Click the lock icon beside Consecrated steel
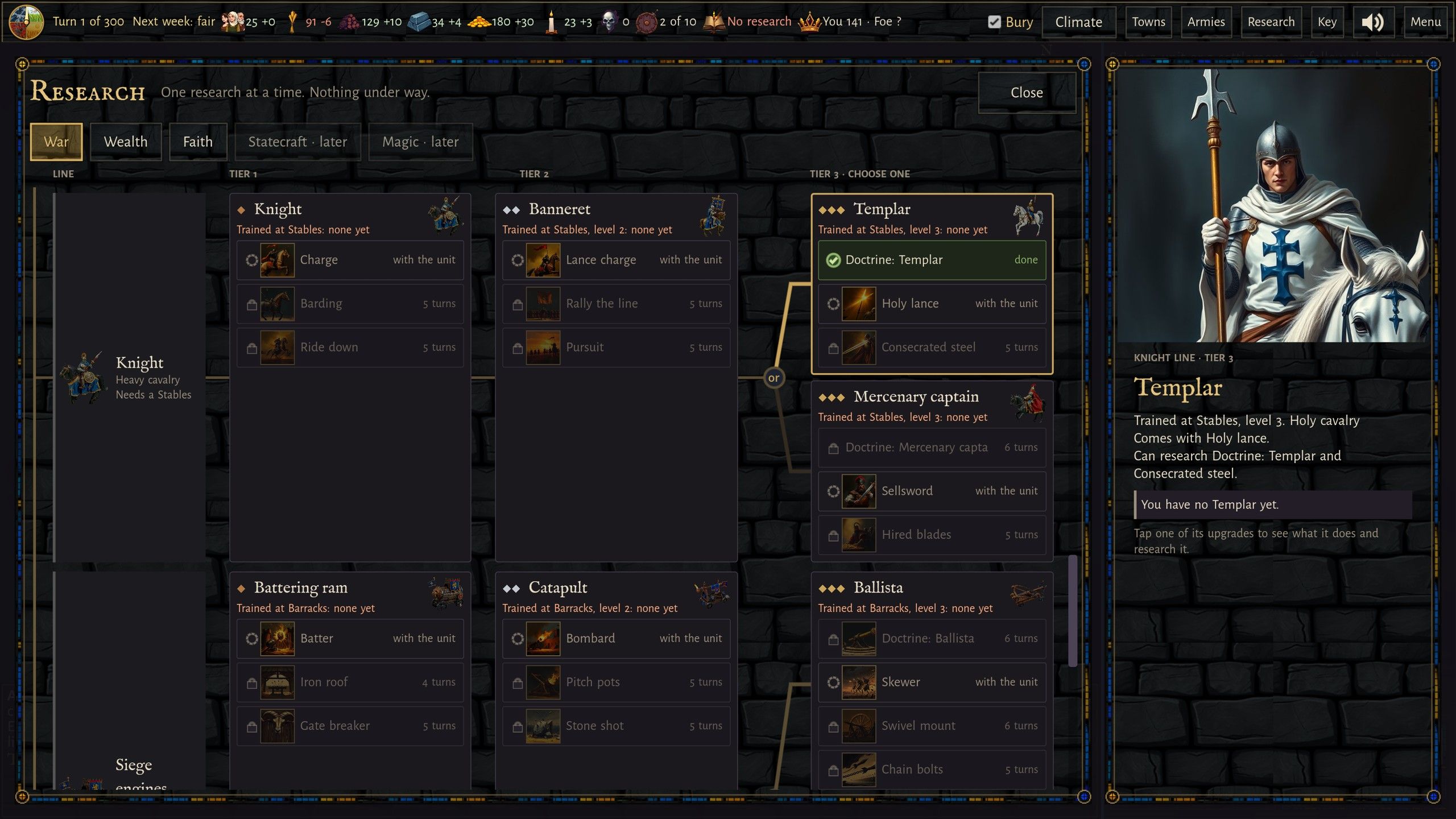 (833, 348)
